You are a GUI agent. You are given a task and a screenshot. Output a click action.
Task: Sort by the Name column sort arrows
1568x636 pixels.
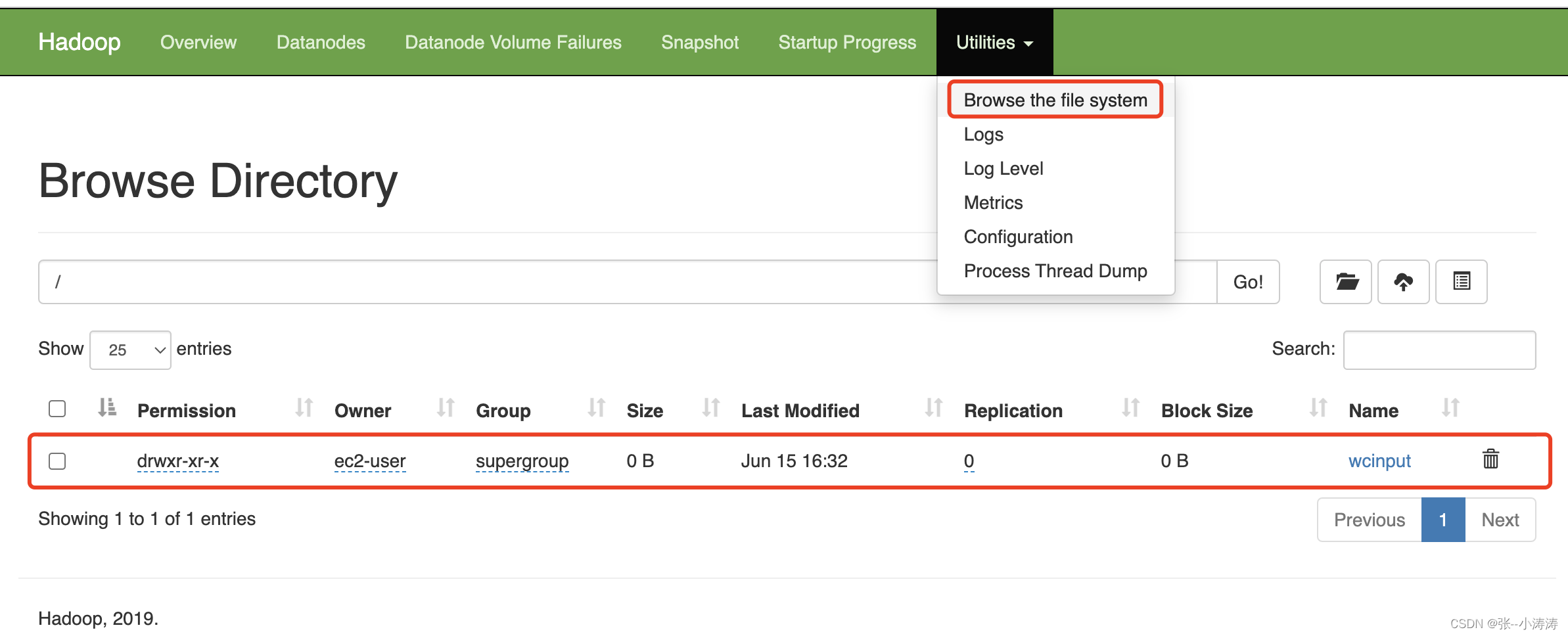tap(1450, 408)
